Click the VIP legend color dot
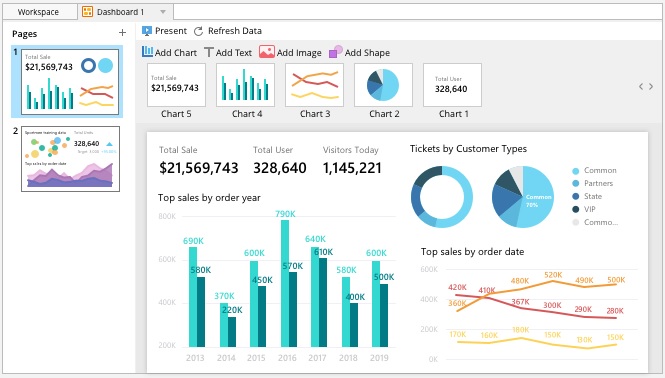 coord(576,209)
